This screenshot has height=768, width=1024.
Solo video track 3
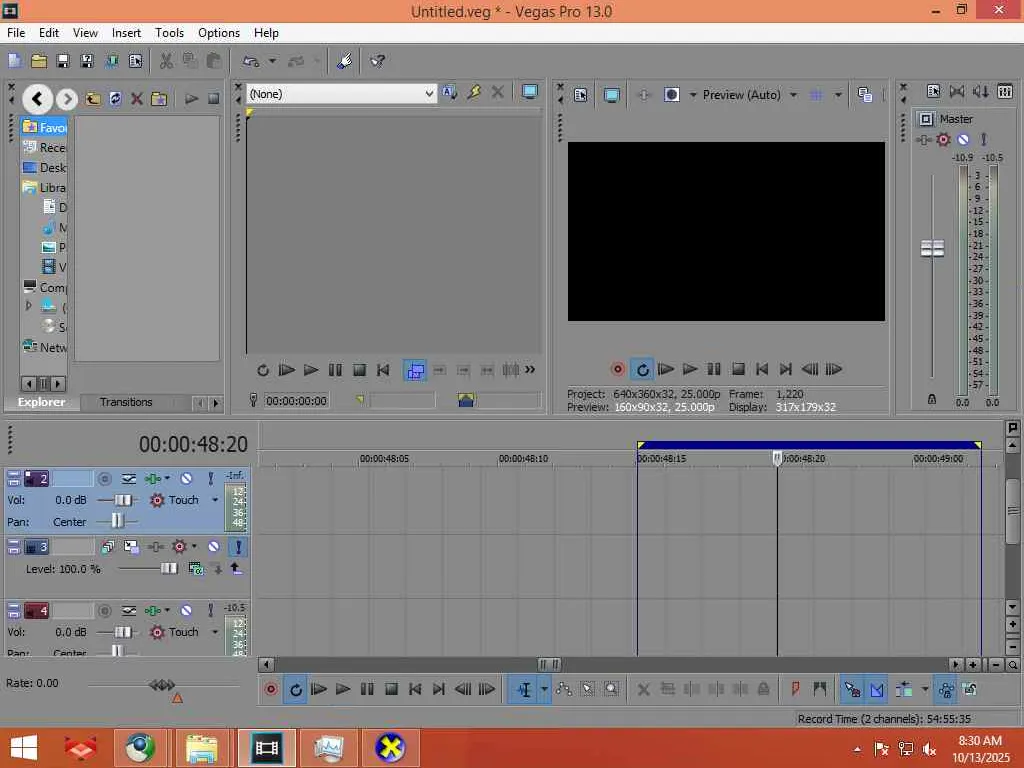(x=238, y=547)
